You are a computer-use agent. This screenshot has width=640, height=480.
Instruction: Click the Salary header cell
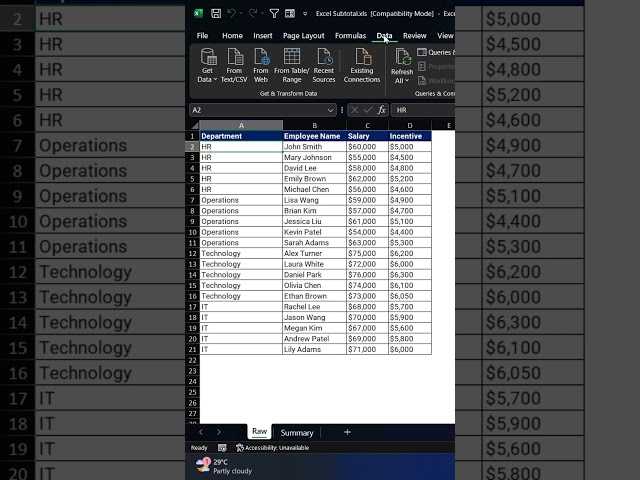[x=367, y=136]
